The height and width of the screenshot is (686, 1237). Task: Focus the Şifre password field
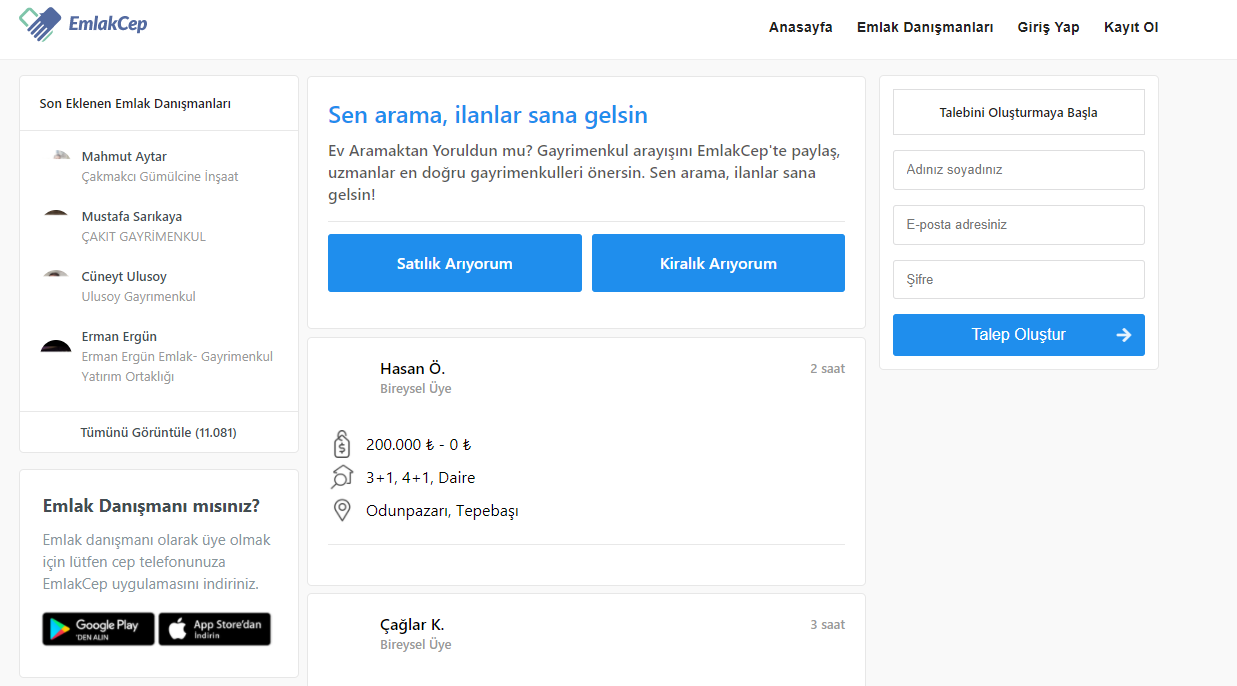tap(1019, 280)
